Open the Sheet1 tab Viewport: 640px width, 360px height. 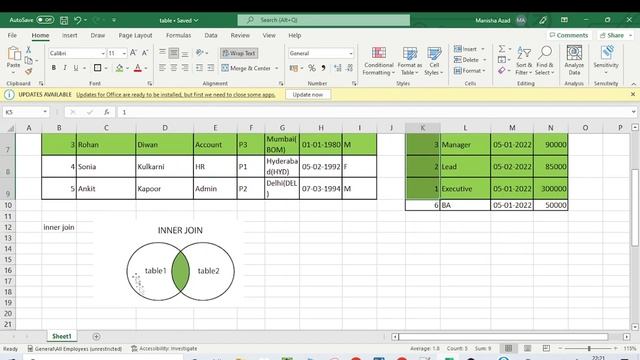tap(62, 336)
